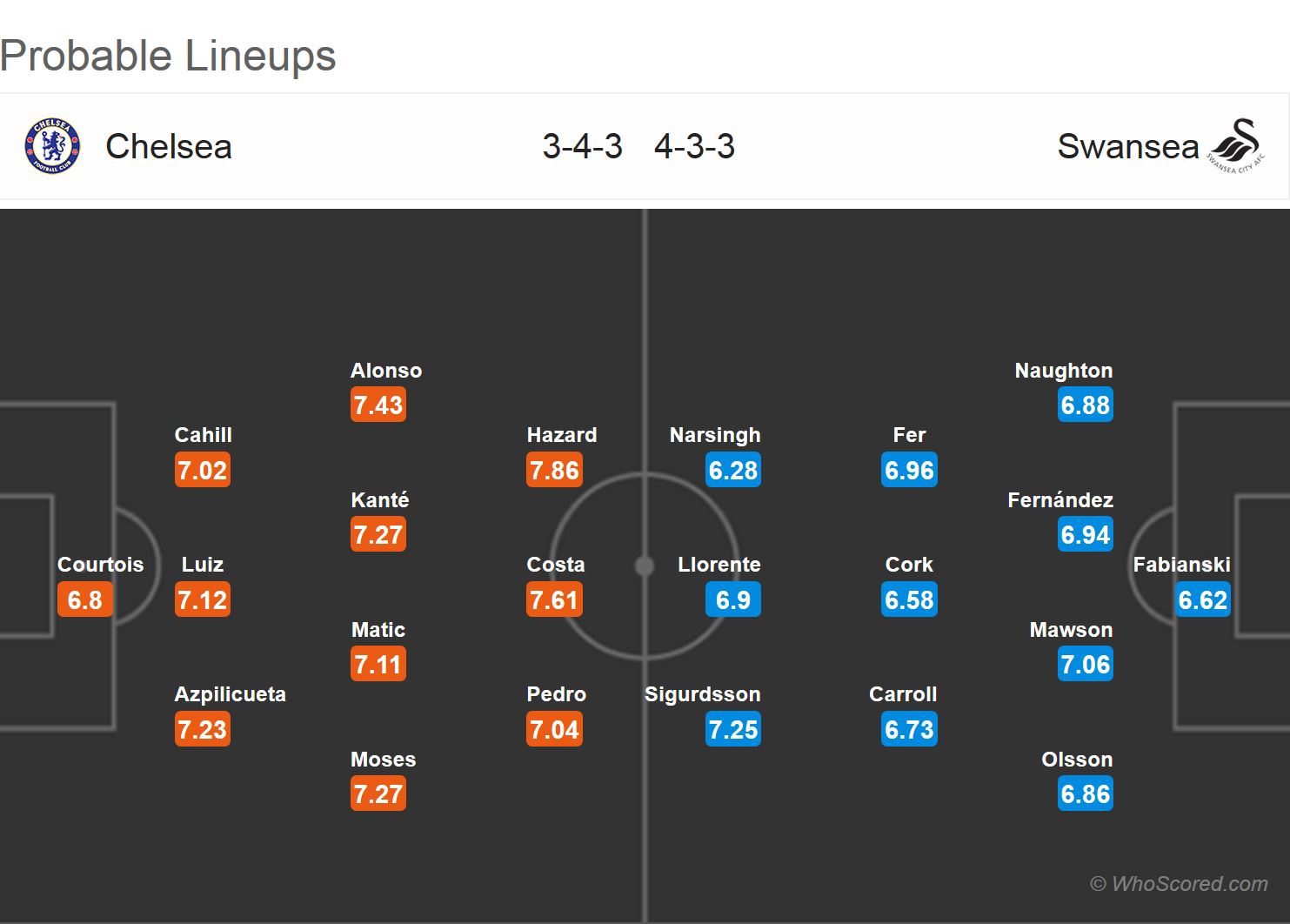
Task: Click the Probable Lineups heading
Action: 168,56
